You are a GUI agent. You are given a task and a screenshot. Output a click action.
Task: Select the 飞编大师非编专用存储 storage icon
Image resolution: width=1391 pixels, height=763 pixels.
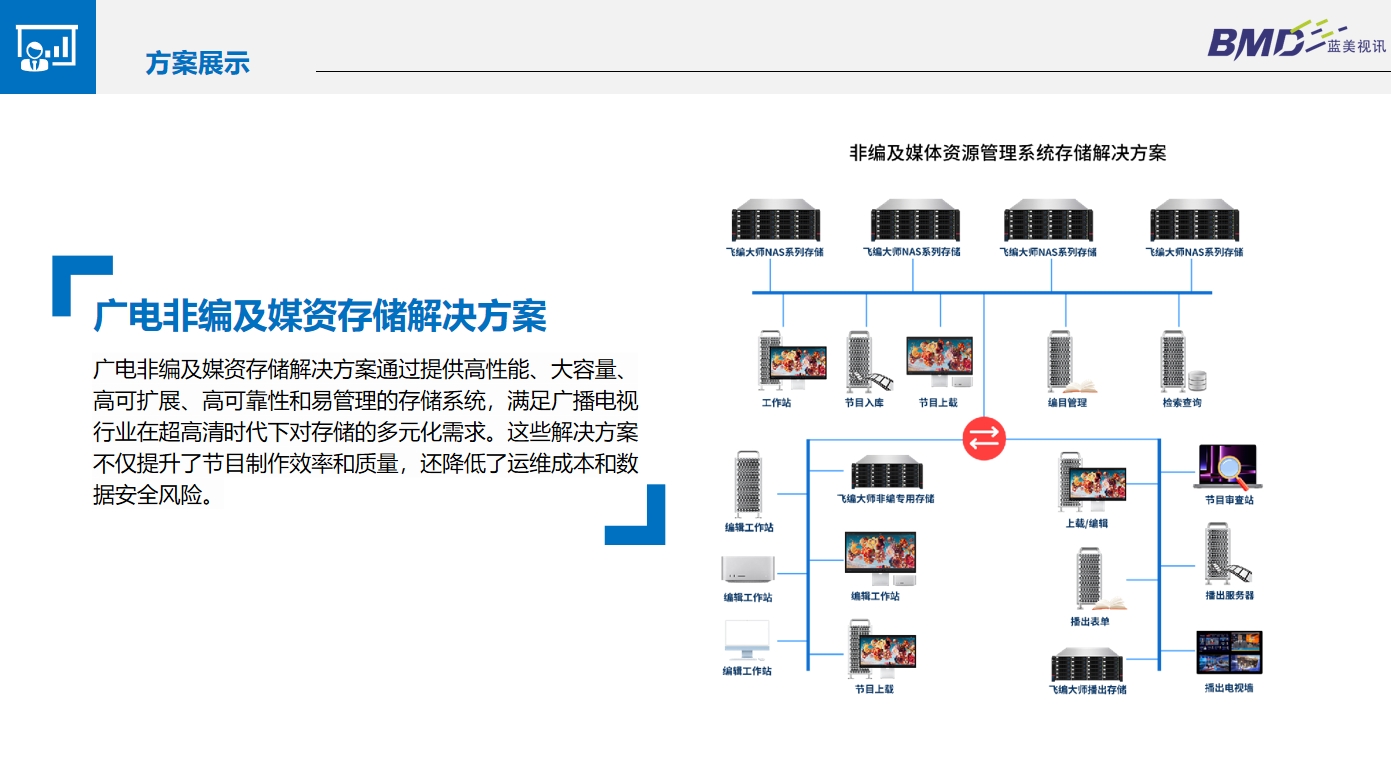[888, 473]
